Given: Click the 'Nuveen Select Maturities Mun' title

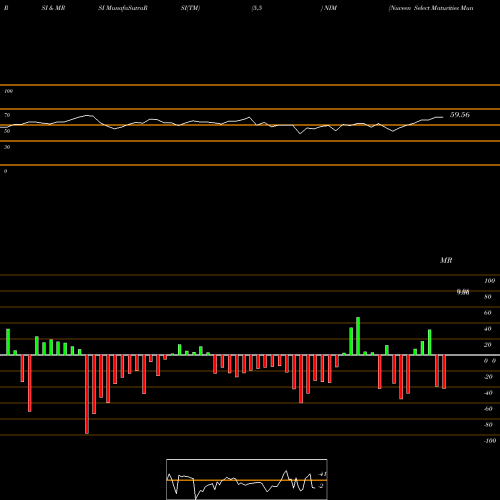Looking at the screenshot, I should [431, 8].
